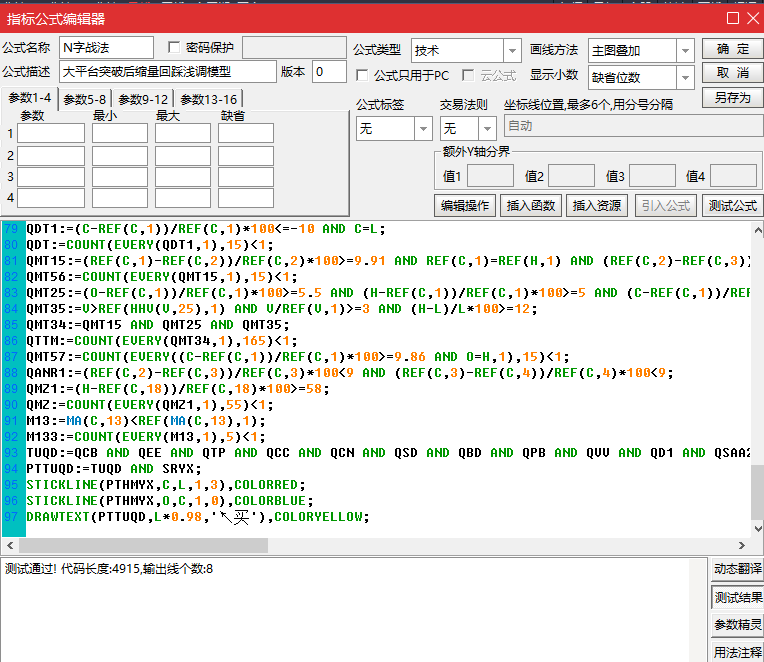Viewport: 764px width, 662px height.
Task: Close the formula editor window
Action: [752, 18]
